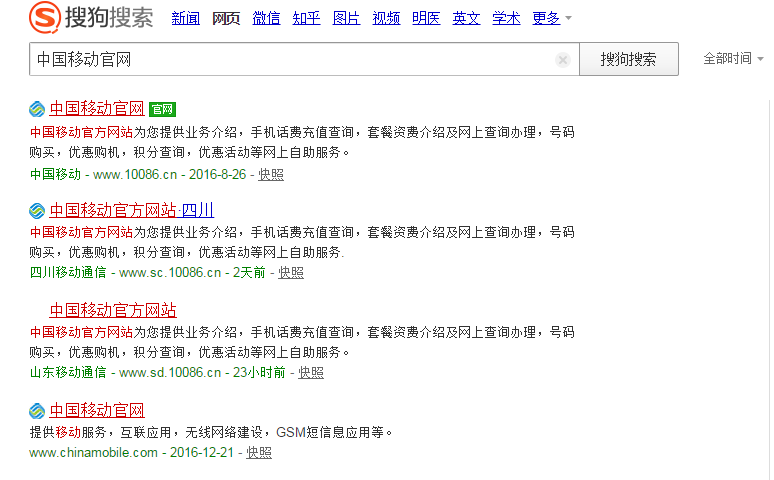Image resolution: width=774 pixels, height=480 pixels.
Task: Open the 视频 tab
Action: 386,18
